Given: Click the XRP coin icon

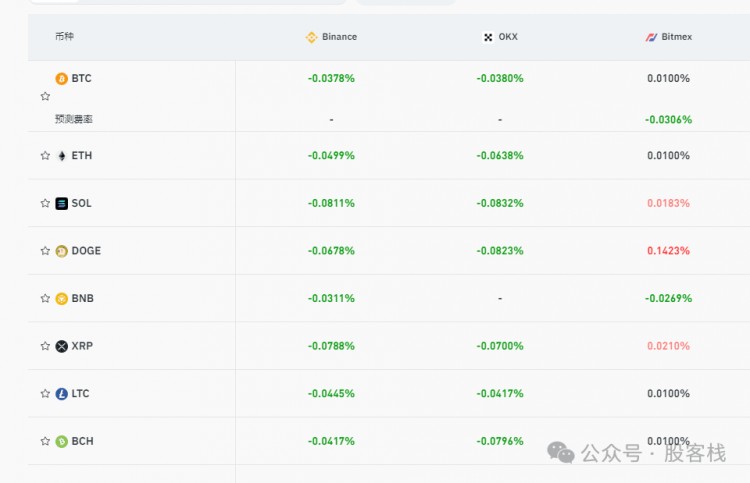Looking at the screenshot, I should (x=61, y=346).
